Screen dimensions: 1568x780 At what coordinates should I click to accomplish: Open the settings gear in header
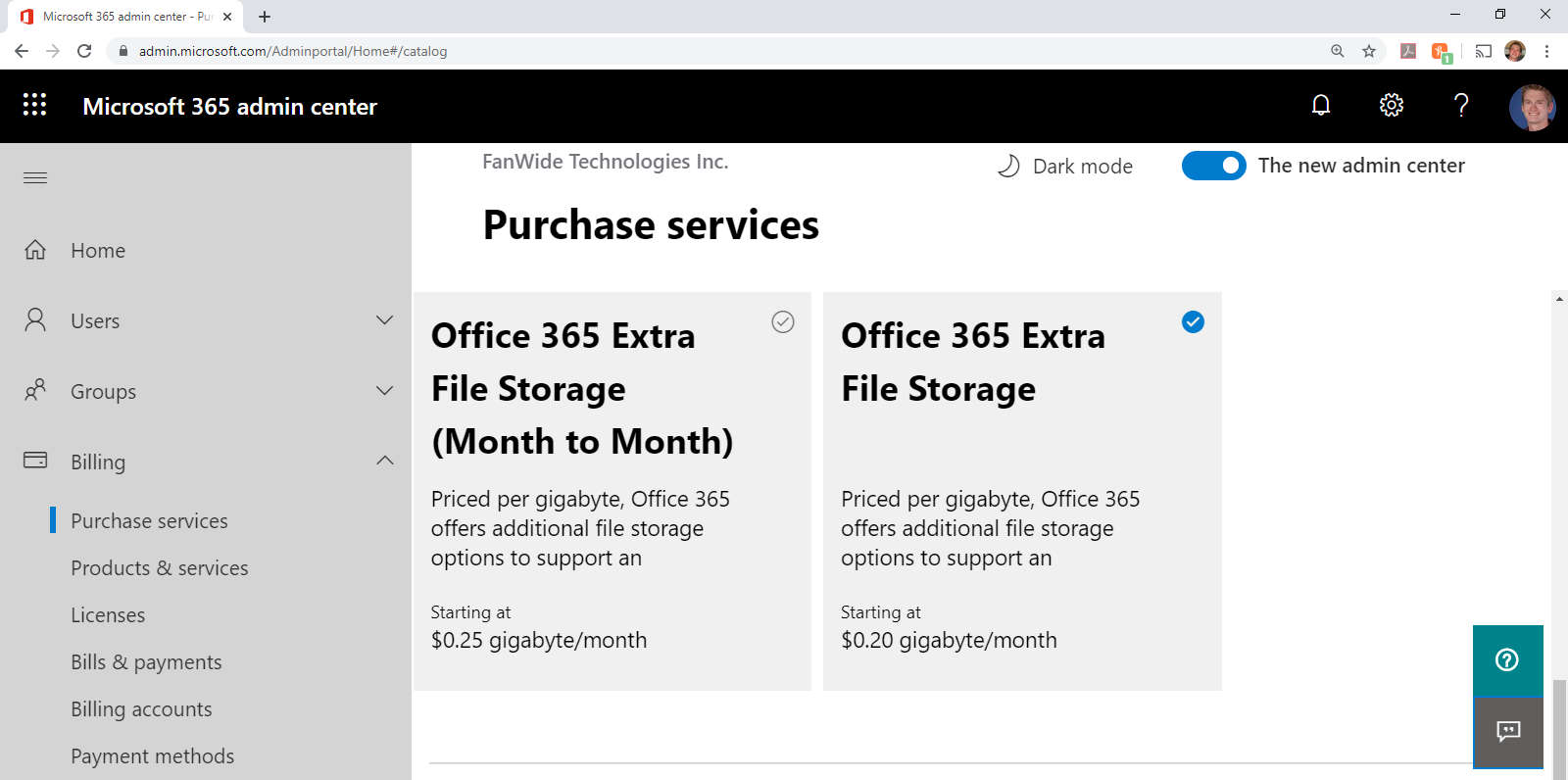pos(1392,105)
